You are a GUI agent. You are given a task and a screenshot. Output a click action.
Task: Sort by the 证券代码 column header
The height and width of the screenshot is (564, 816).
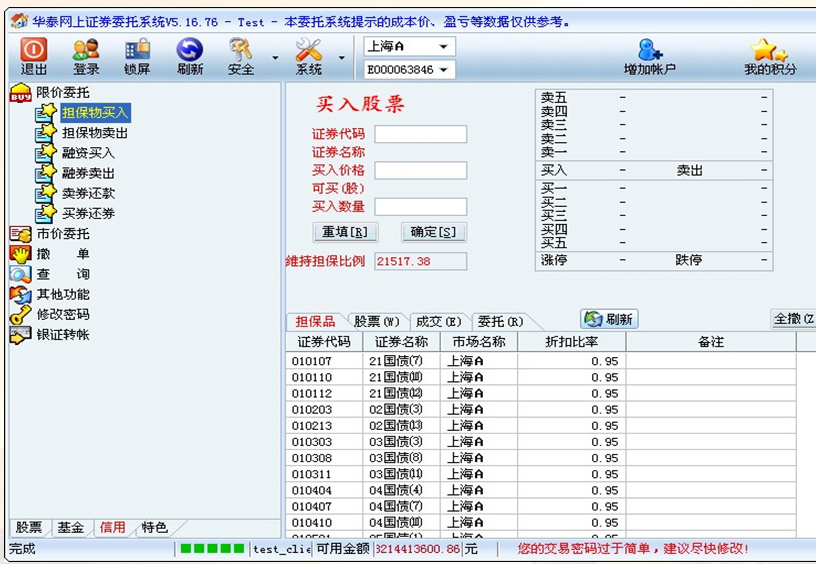324,342
